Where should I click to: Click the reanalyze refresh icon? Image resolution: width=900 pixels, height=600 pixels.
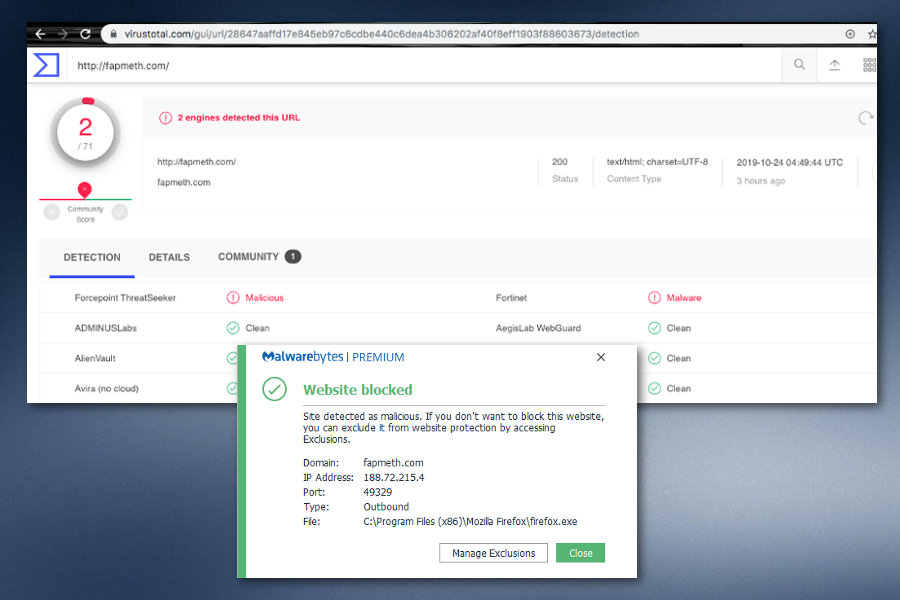865,118
